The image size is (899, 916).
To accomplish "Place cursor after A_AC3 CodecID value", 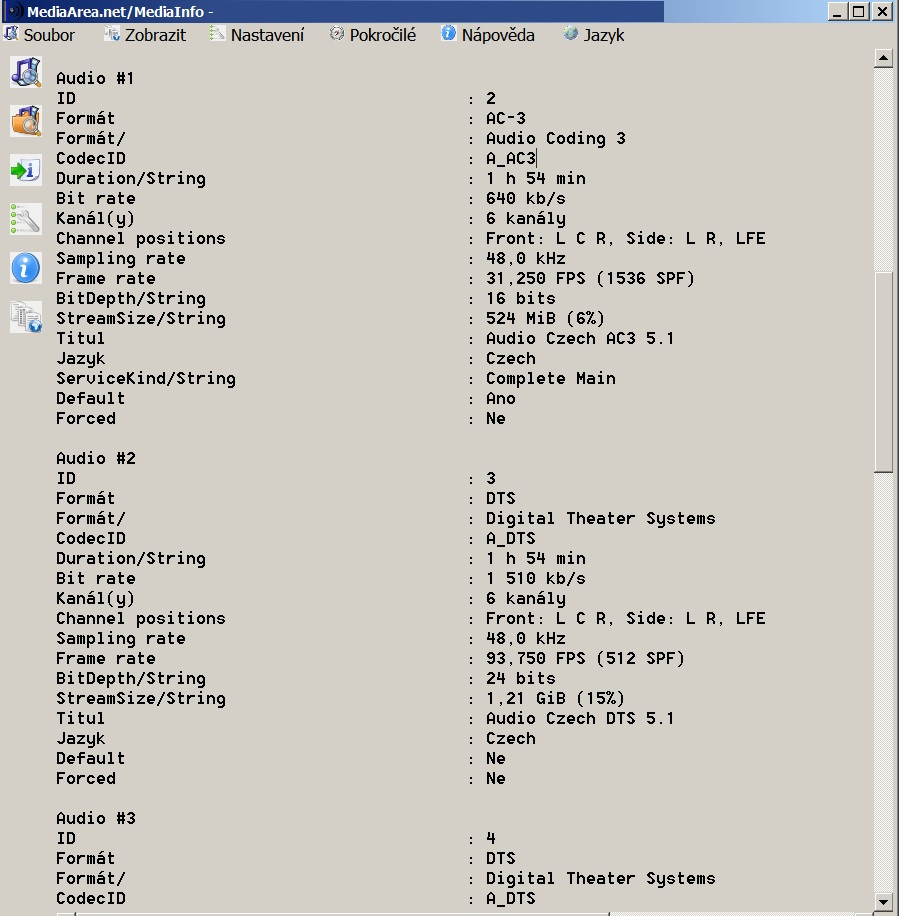I will coord(537,158).
